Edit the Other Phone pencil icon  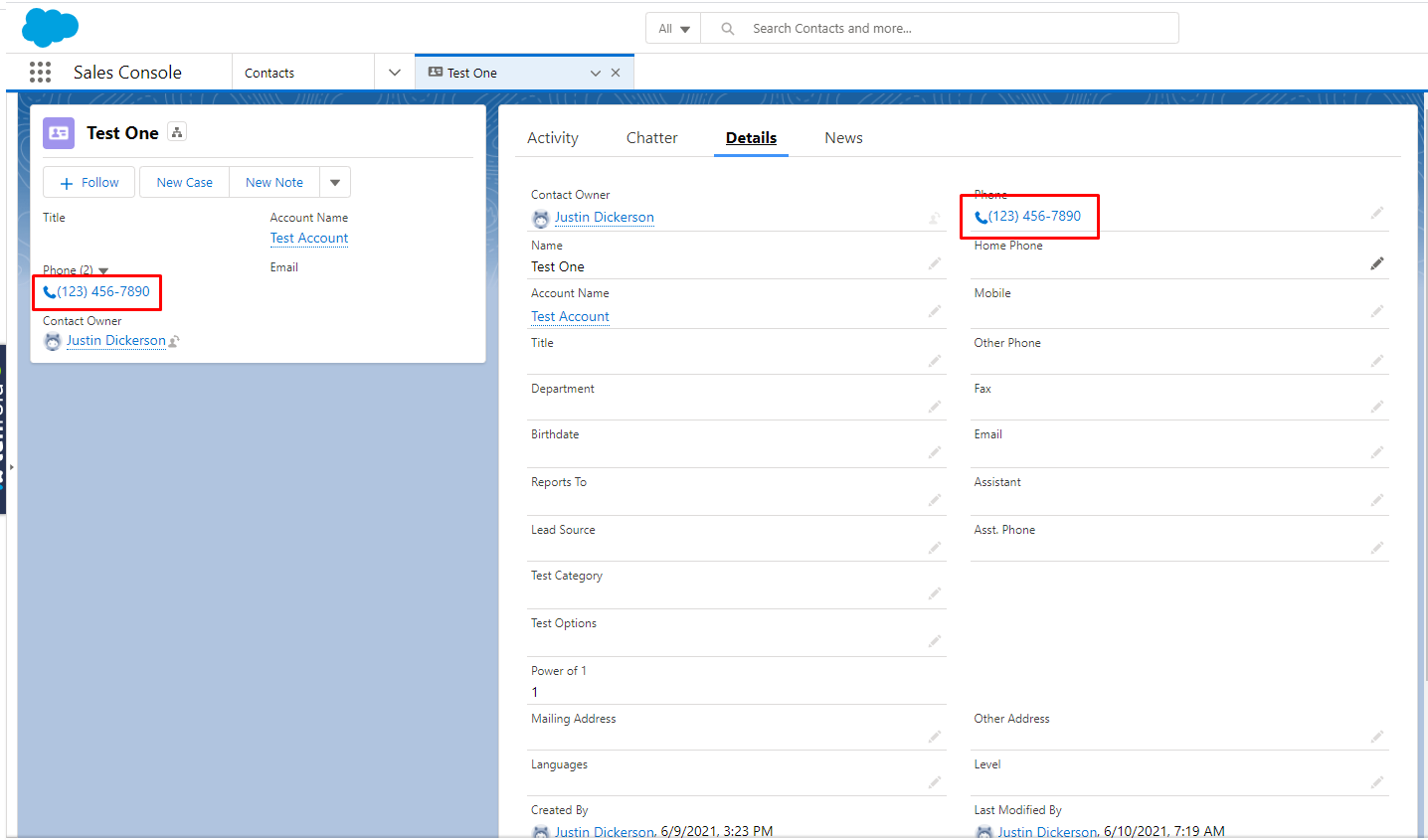click(x=1377, y=361)
